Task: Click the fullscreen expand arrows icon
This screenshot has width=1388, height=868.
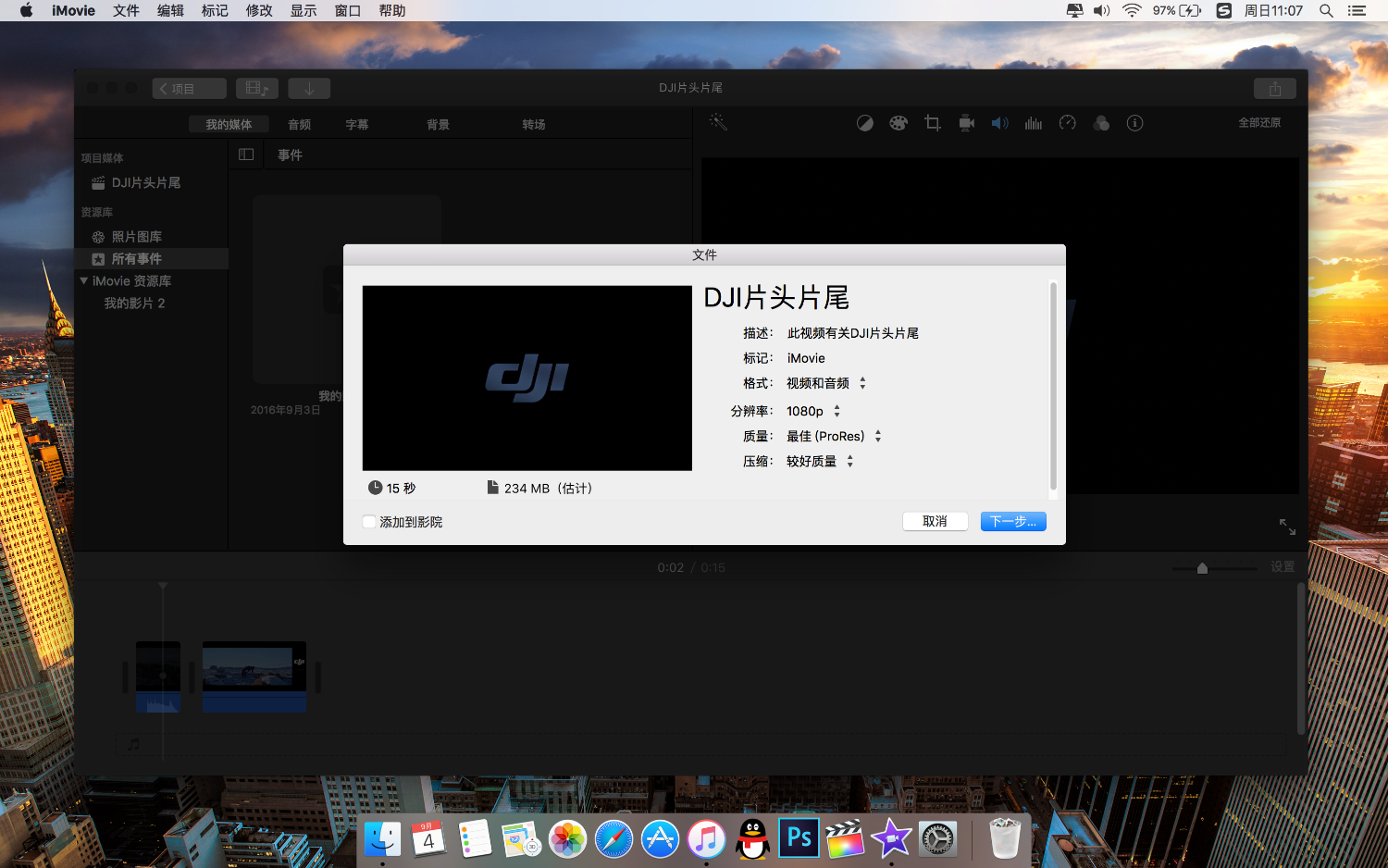Action: [x=1287, y=527]
